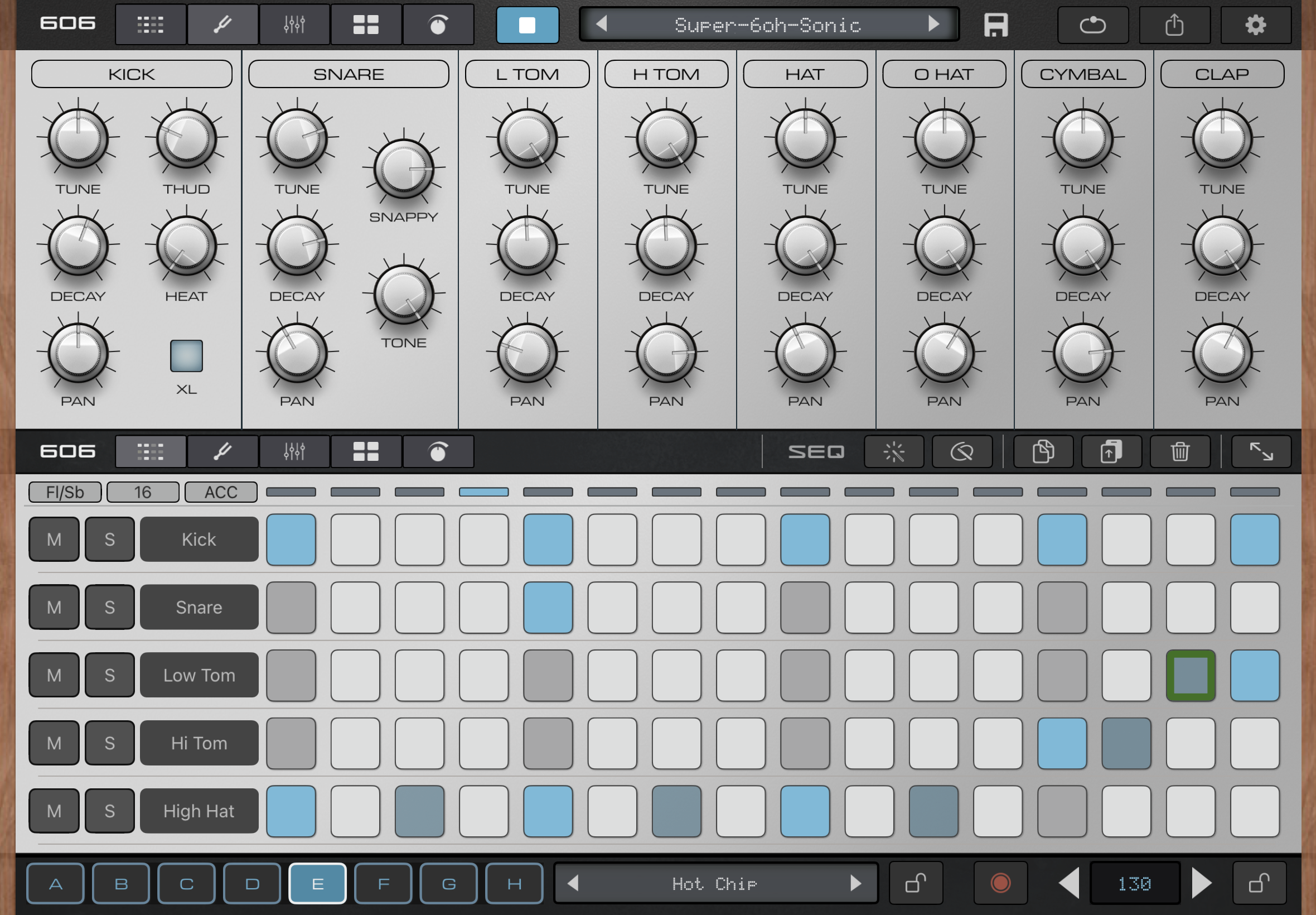Select pattern bank F

(x=383, y=883)
